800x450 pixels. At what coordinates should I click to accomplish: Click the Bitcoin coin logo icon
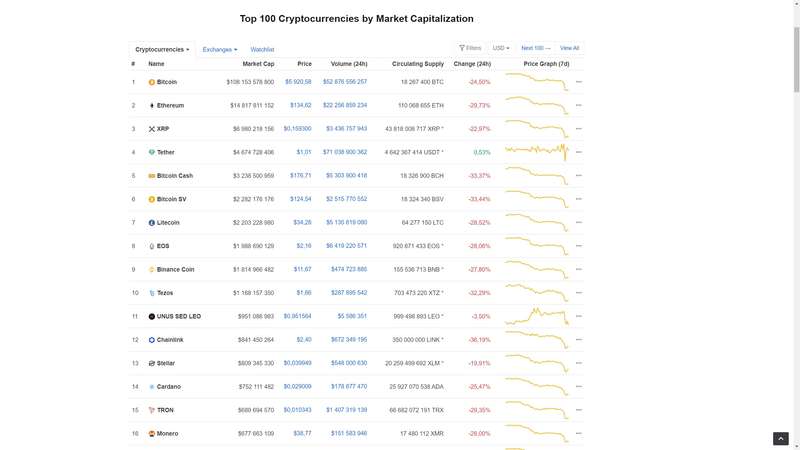(152, 82)
